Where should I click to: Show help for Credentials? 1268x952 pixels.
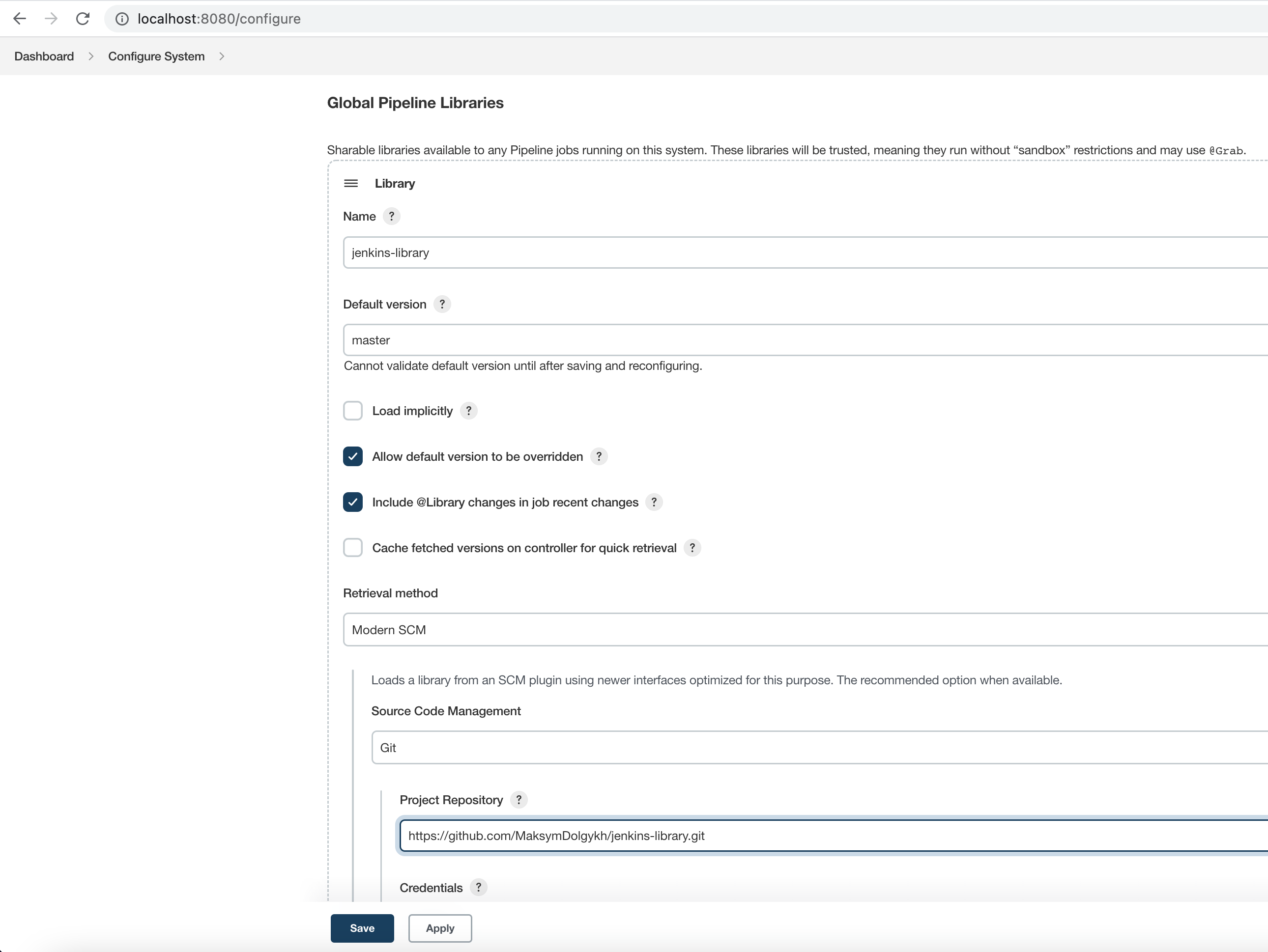coord(479,887)
